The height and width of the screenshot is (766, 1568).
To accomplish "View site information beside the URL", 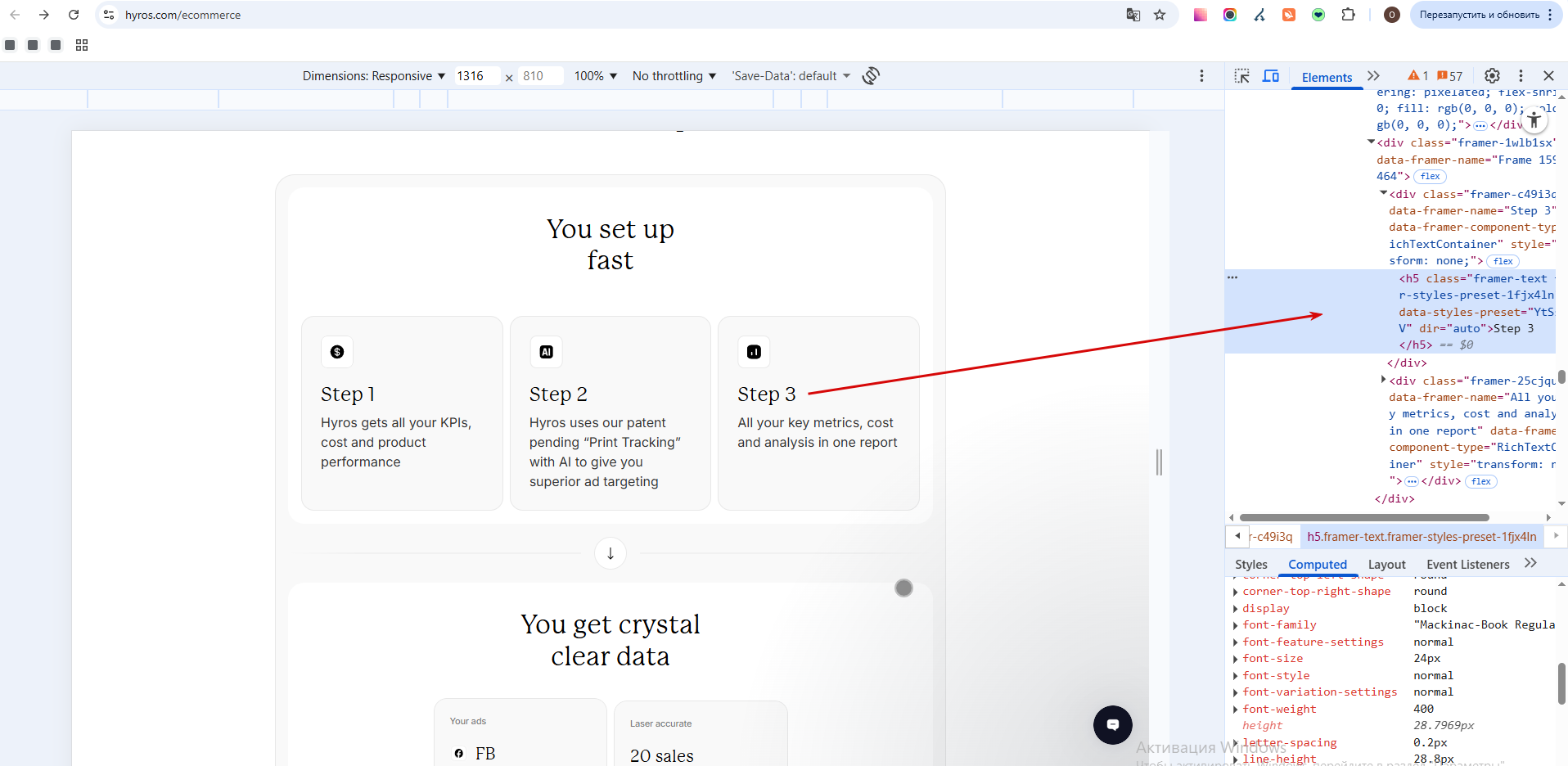I will [x=109, y=15].
